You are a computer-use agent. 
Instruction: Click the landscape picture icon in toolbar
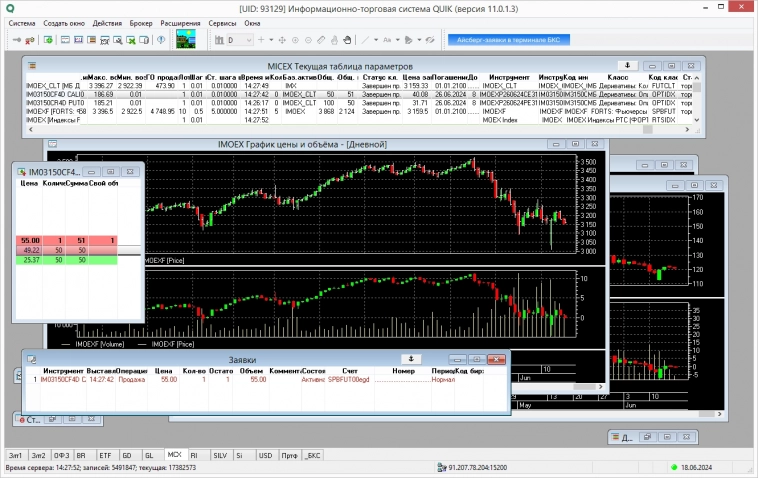click(187, 39)
